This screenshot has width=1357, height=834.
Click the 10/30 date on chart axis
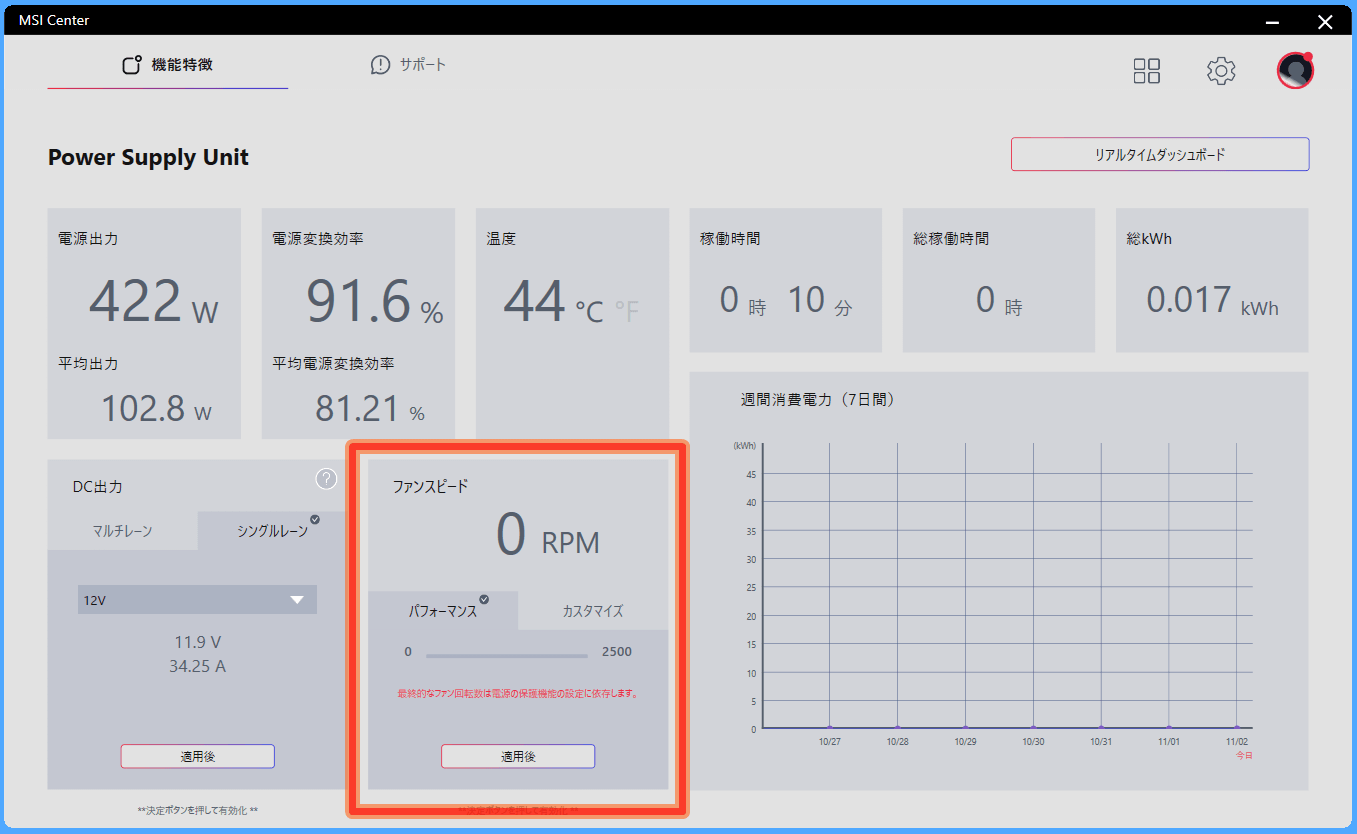point(1033,742)
